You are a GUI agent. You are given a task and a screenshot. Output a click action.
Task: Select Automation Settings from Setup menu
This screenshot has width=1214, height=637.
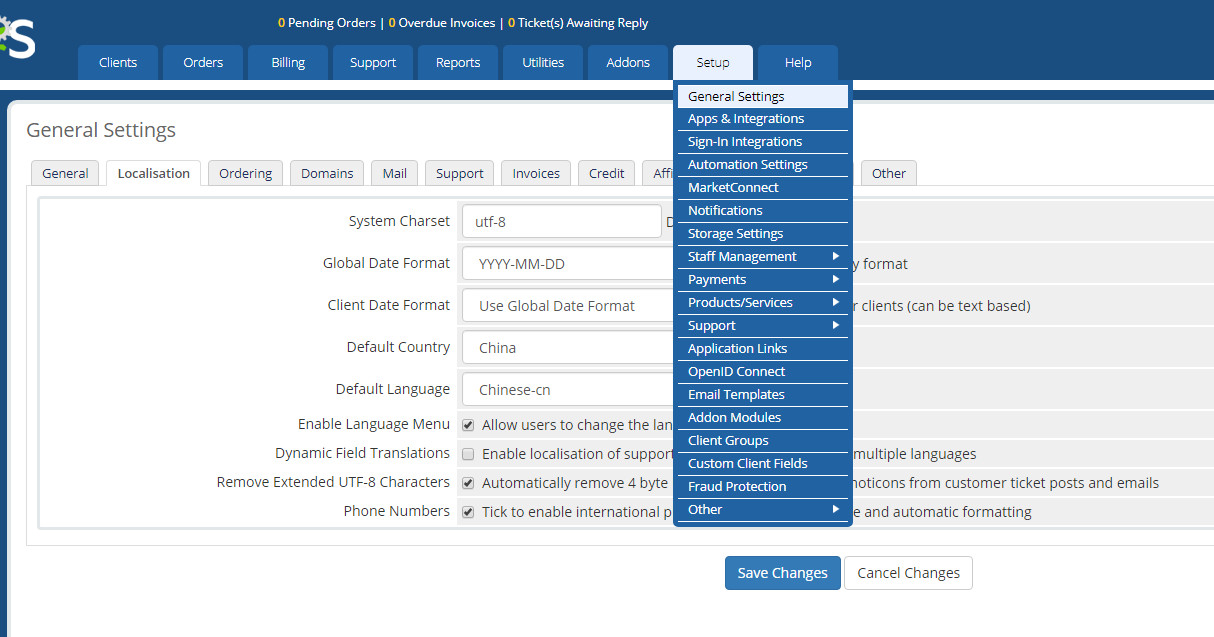(x=747, y=164)
